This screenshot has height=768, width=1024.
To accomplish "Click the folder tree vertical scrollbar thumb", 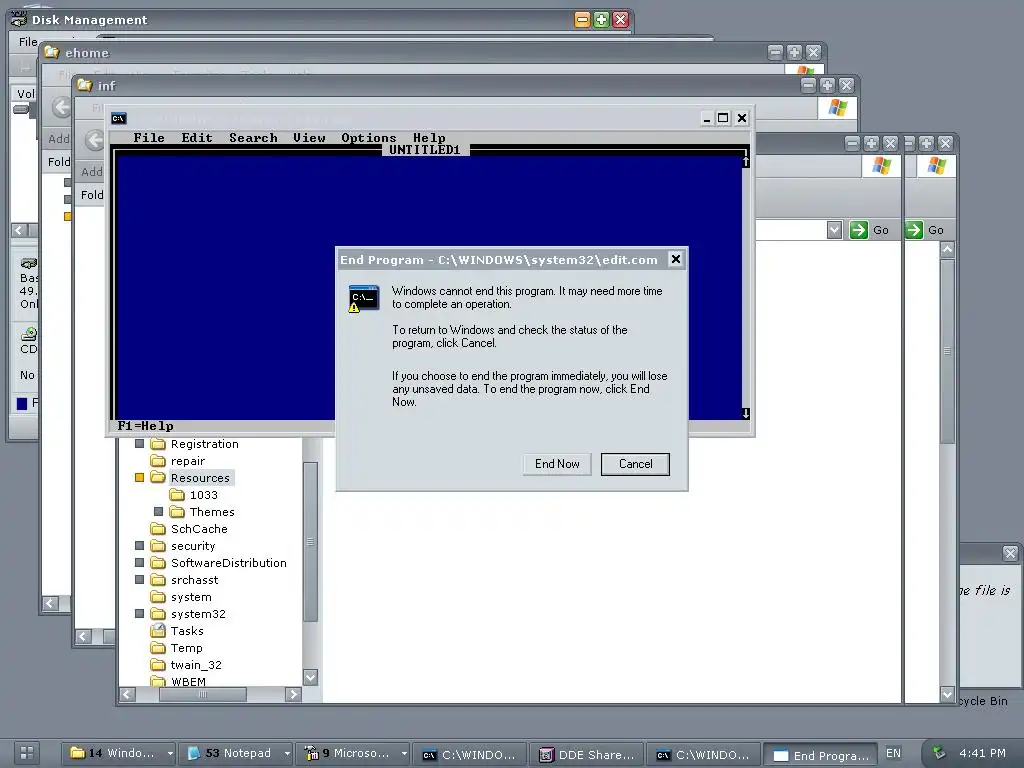I will [311, 542].
